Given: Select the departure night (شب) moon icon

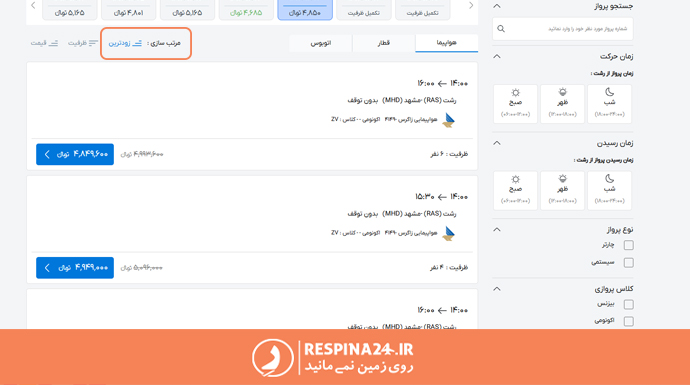Looking at the screenshot, I should (x=609, y=92).
